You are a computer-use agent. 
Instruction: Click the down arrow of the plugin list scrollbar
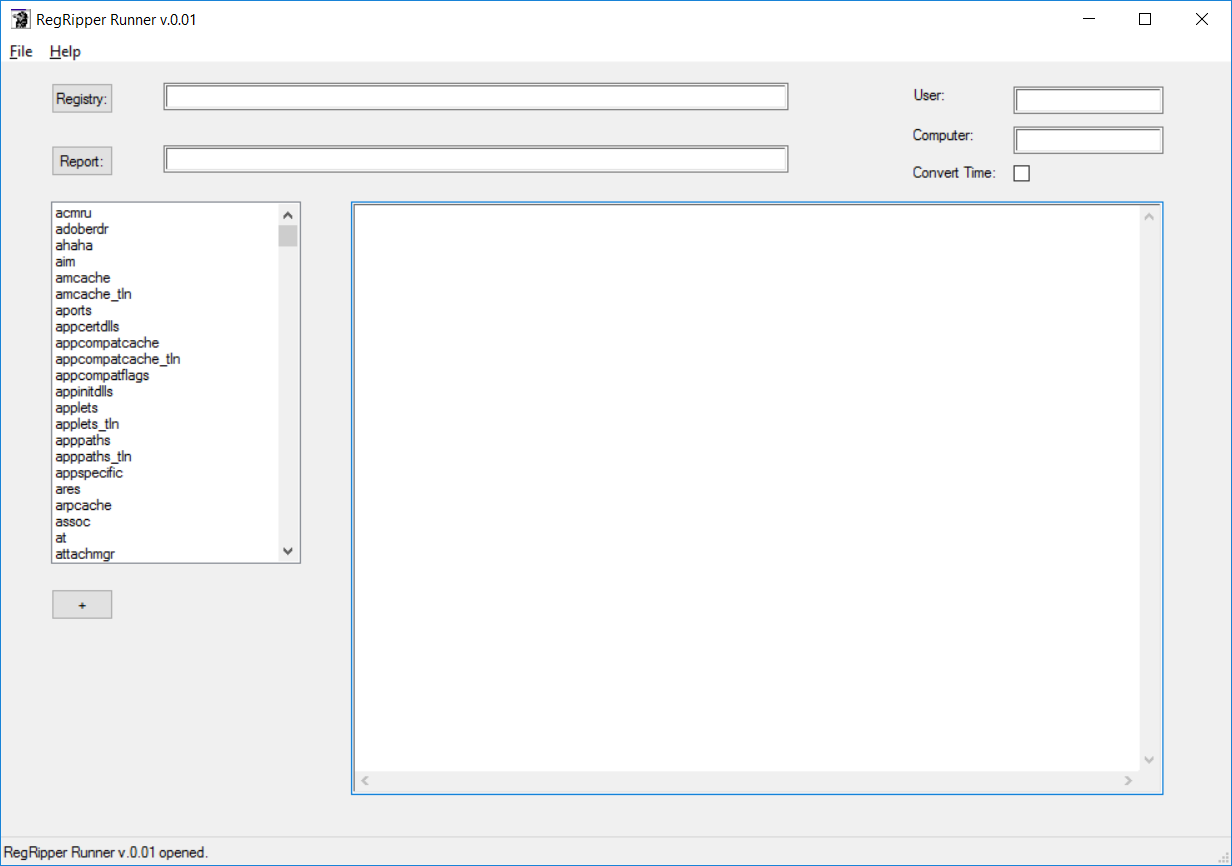[287, 551]
